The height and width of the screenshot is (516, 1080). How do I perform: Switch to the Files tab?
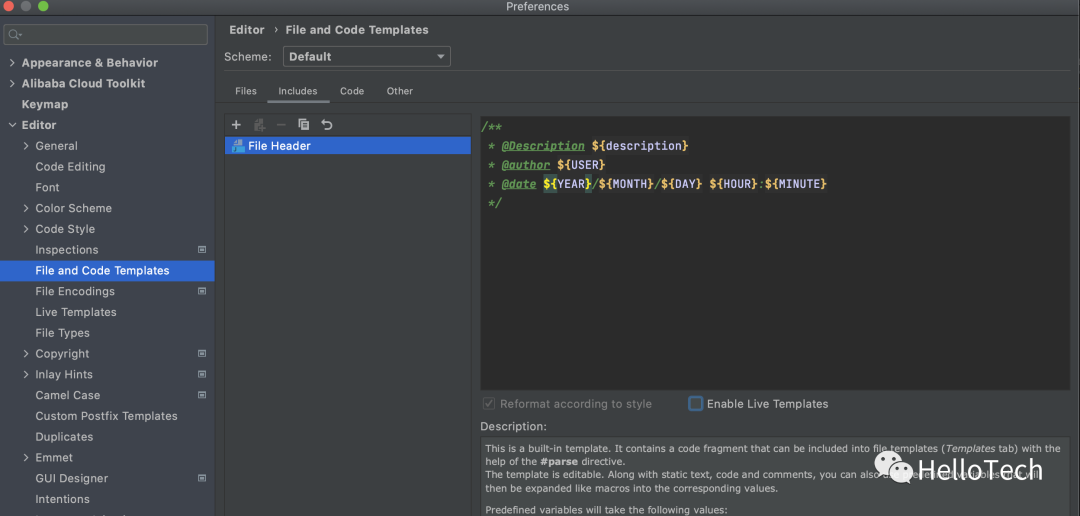[246, 91]
